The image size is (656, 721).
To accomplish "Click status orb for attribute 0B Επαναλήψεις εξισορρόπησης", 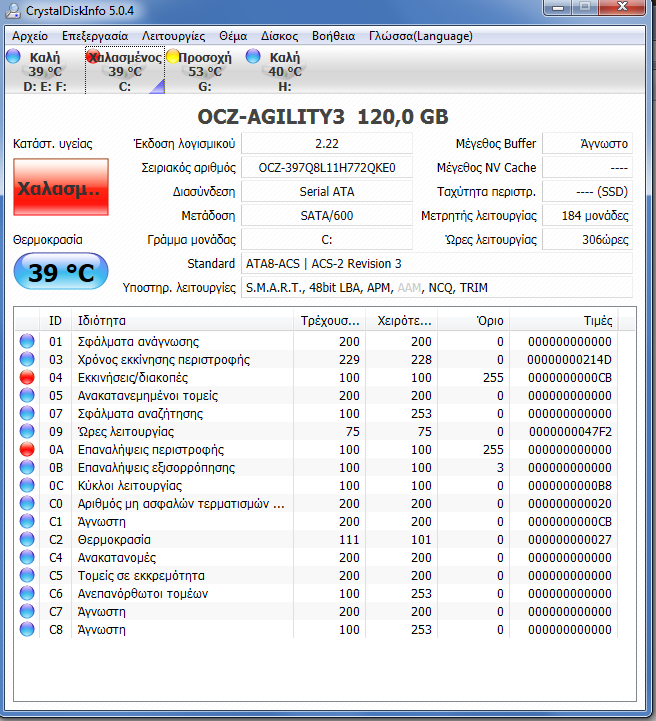I will 27,467.
